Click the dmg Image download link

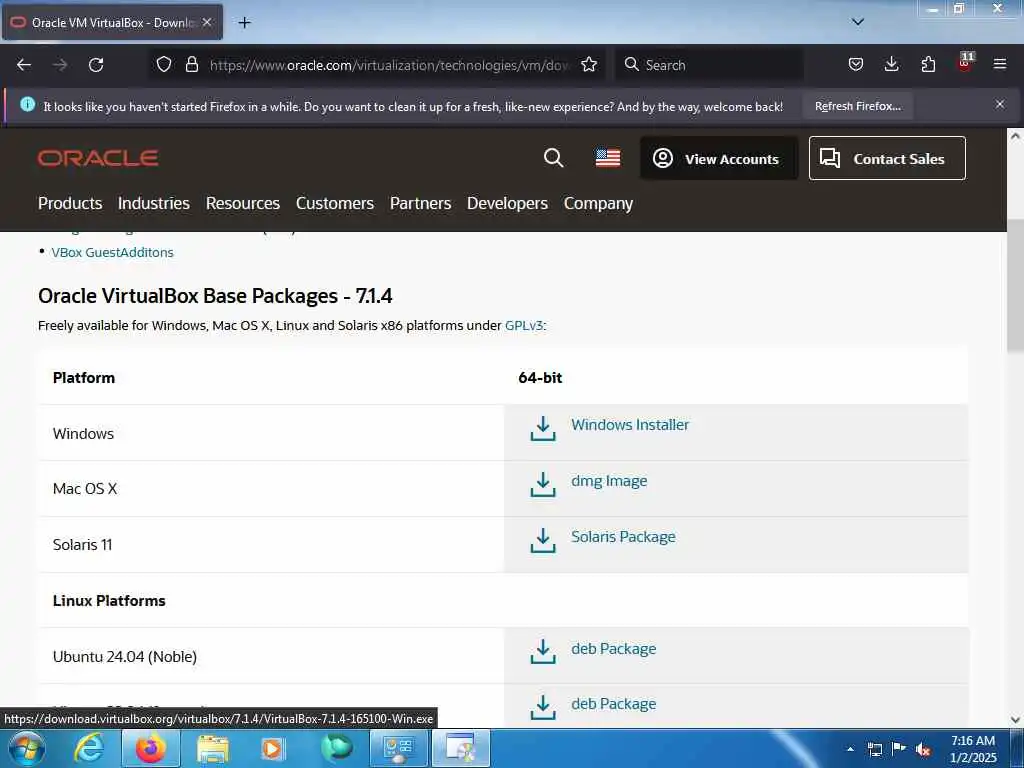pos(609,481)
